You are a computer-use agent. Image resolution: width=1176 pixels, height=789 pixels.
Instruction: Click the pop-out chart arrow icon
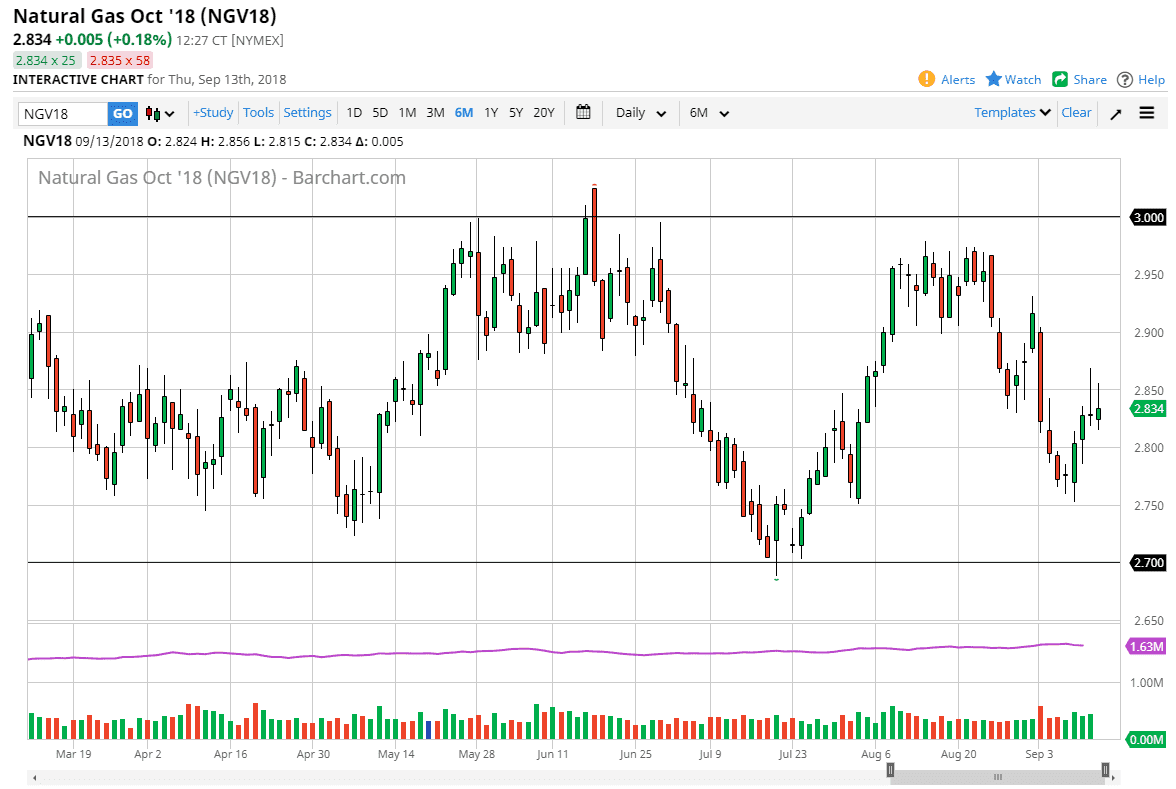1116,113
